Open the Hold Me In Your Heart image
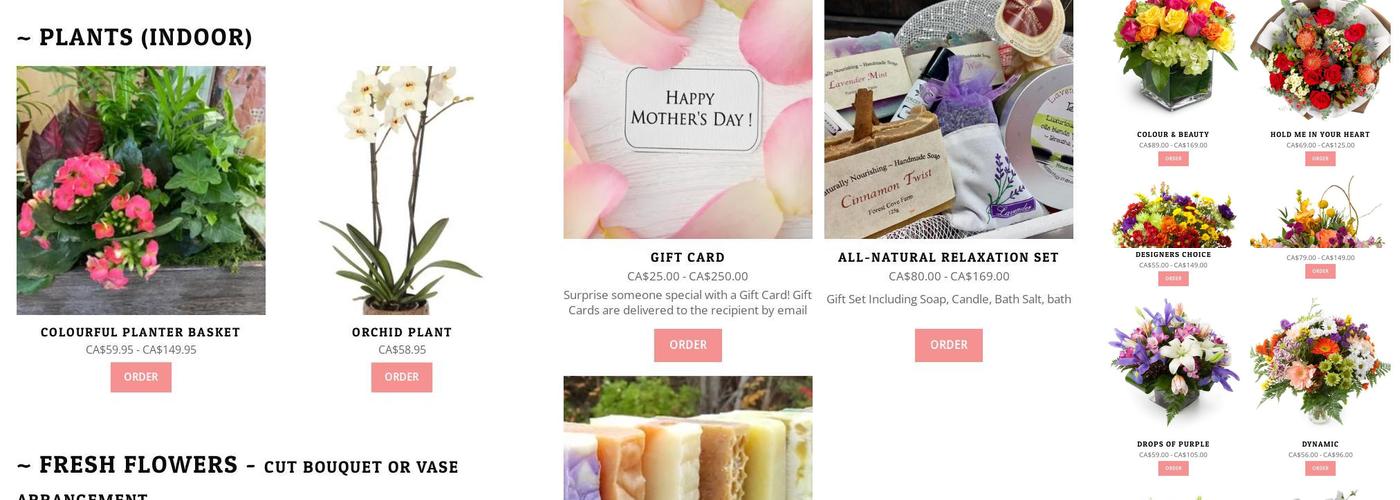The image size is (1400, 500). point(1320,60)
